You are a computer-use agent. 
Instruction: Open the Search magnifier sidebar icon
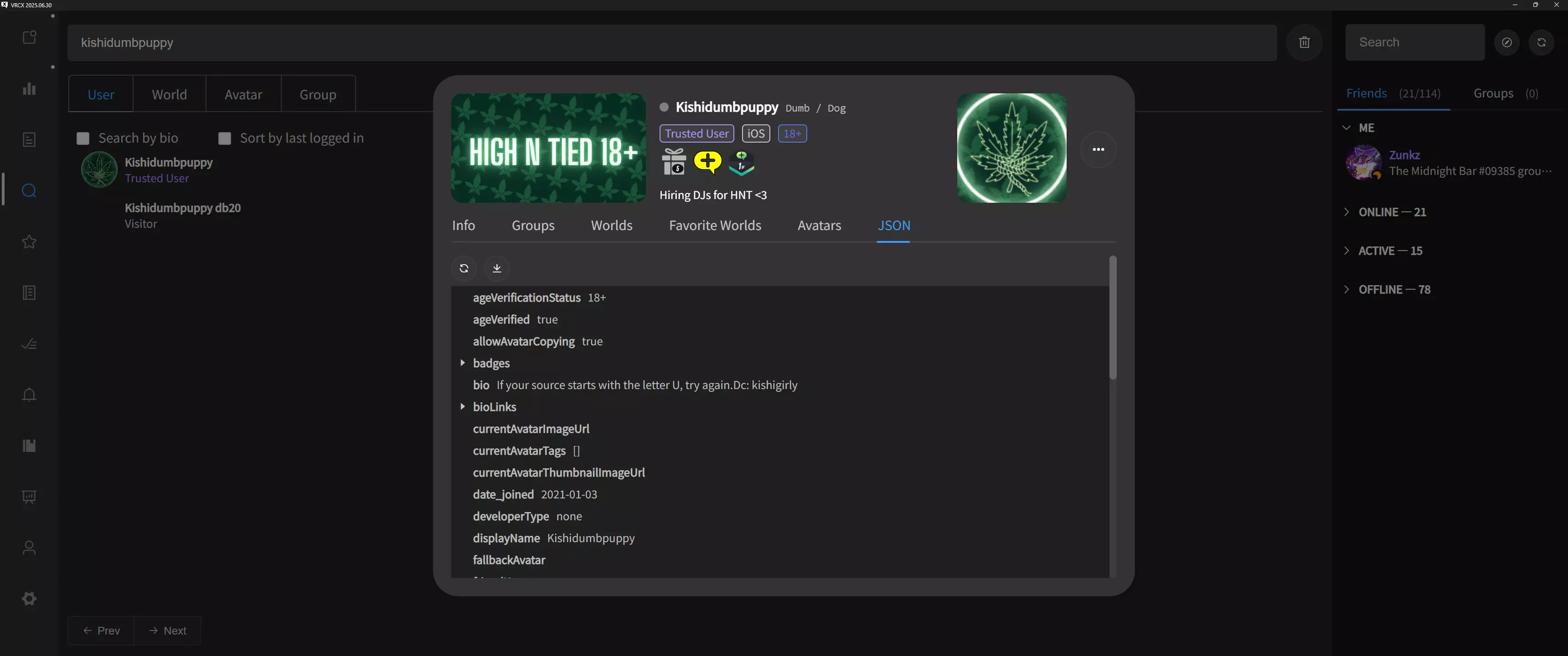tap(29, 191)
